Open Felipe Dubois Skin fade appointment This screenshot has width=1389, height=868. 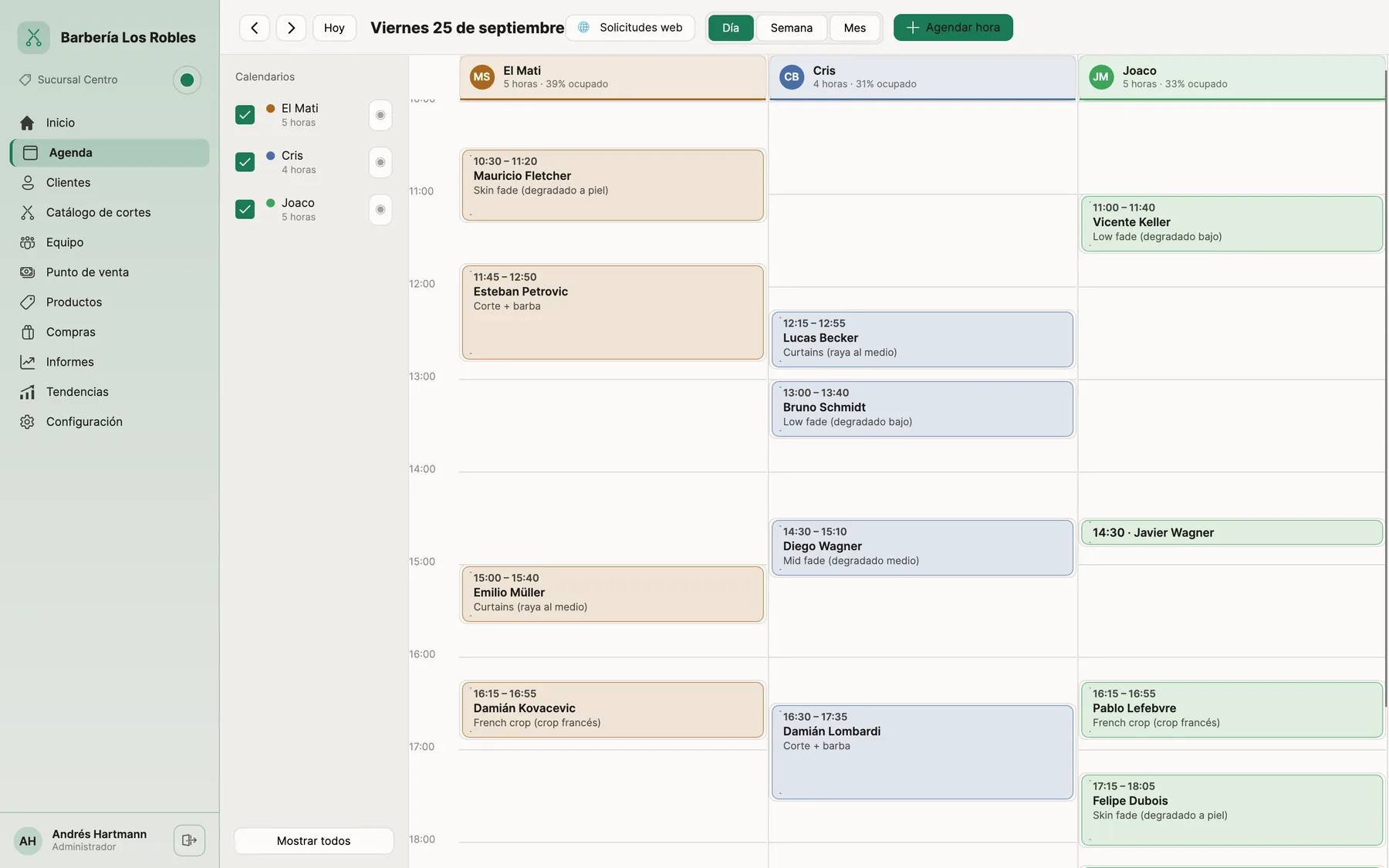(x=1232, y=810)
